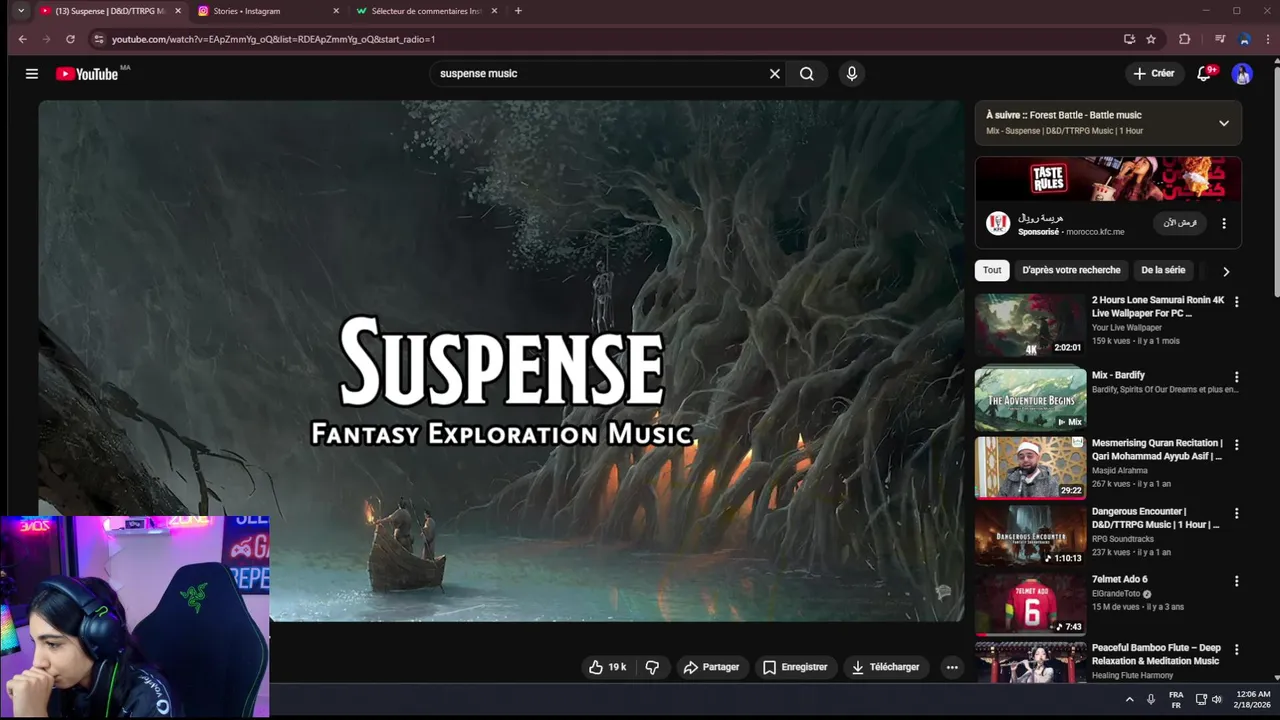Open menu for Peaceful Bamboo Flute video

[1236, 649]
